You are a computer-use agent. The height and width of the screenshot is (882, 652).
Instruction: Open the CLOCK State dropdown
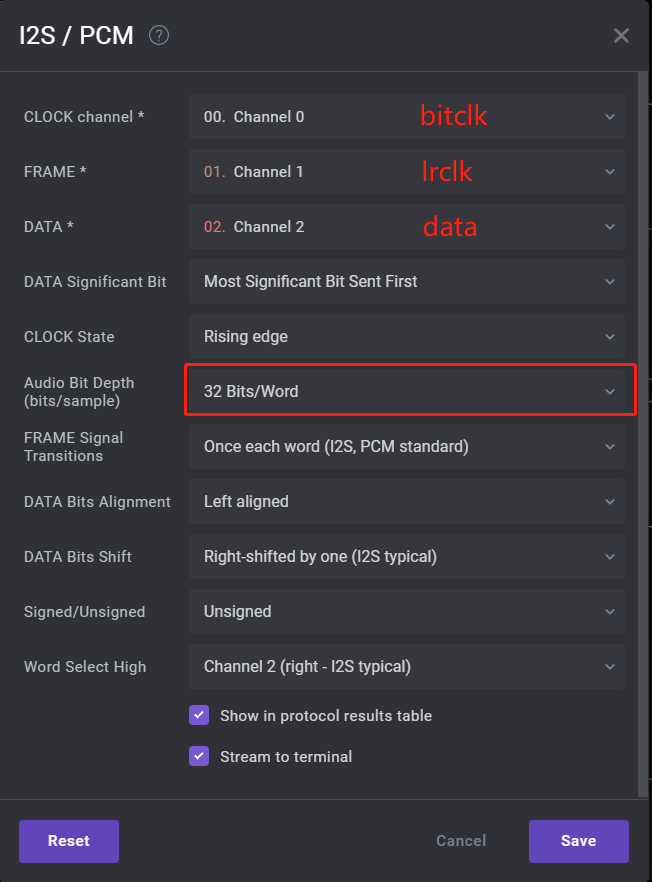[407, 337]
